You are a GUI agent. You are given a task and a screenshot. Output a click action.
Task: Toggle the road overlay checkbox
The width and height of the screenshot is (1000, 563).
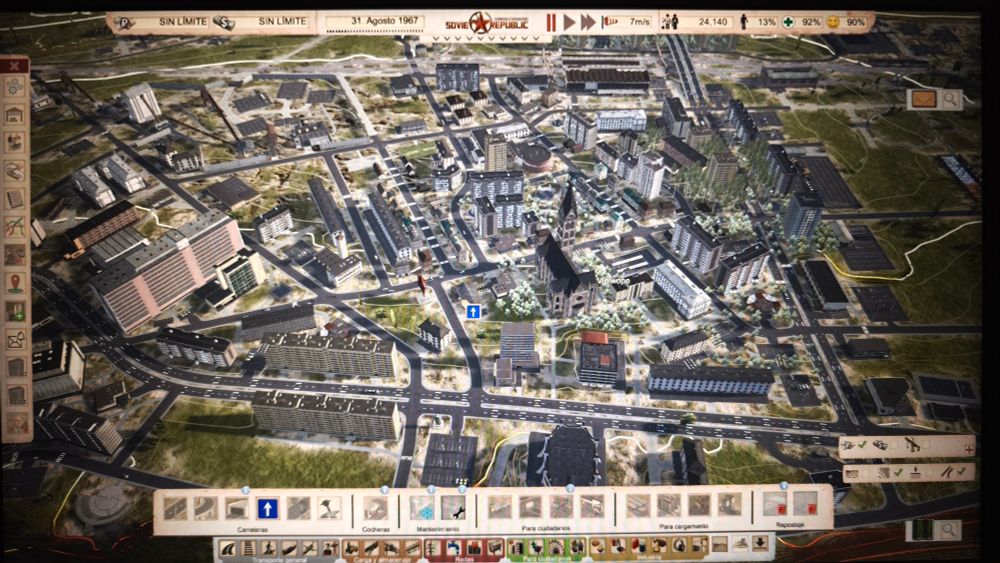coord(962,472)
